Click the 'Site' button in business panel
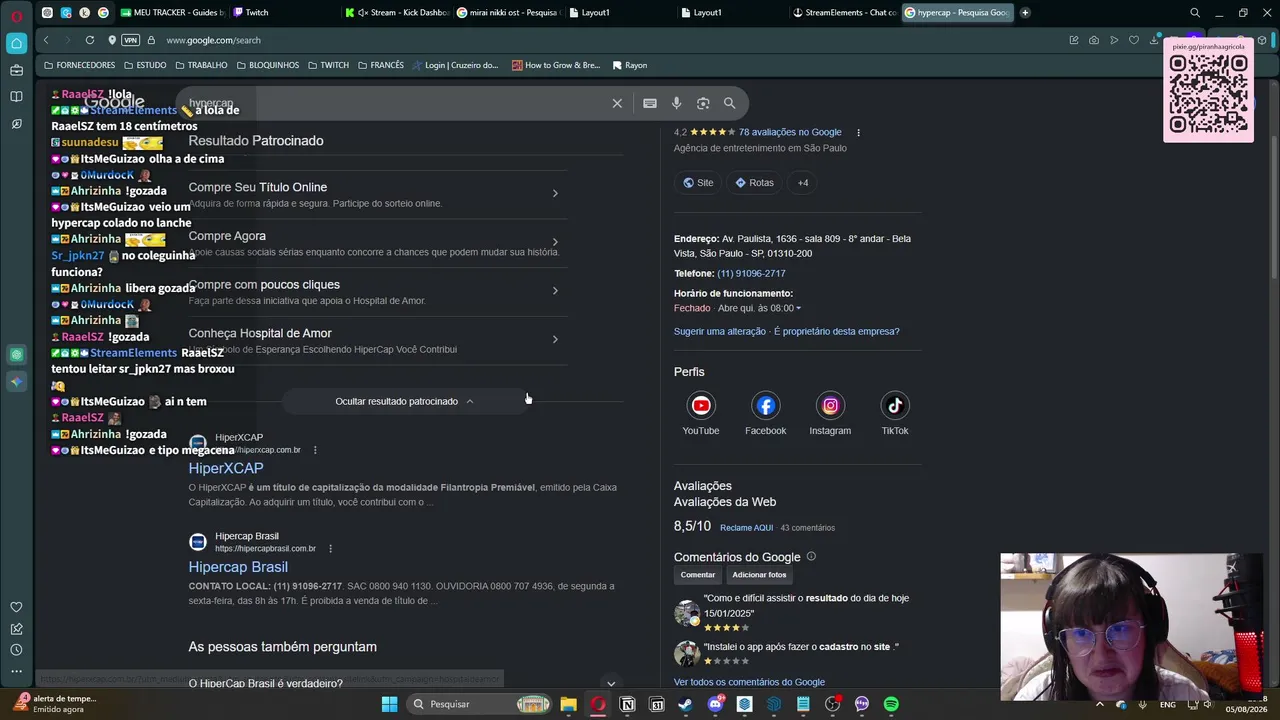 tap(698, 183)
